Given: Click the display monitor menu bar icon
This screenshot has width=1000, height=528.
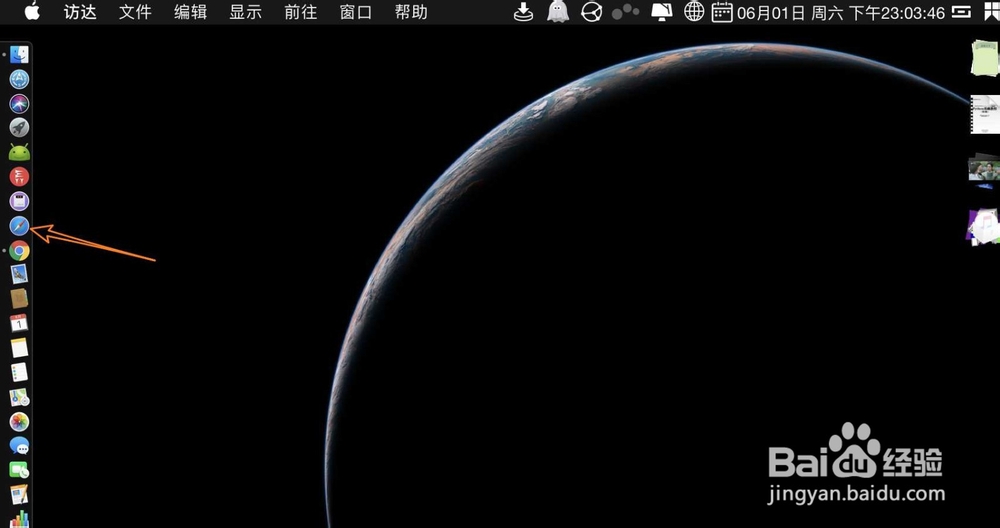Looking at the screenshot, I should [x=661, y=11].
